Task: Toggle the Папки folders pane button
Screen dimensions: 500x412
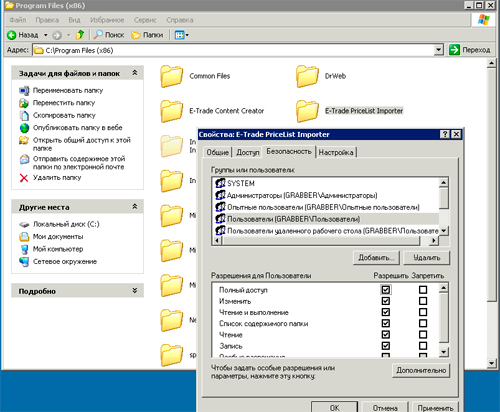Action: click(147, 35)
